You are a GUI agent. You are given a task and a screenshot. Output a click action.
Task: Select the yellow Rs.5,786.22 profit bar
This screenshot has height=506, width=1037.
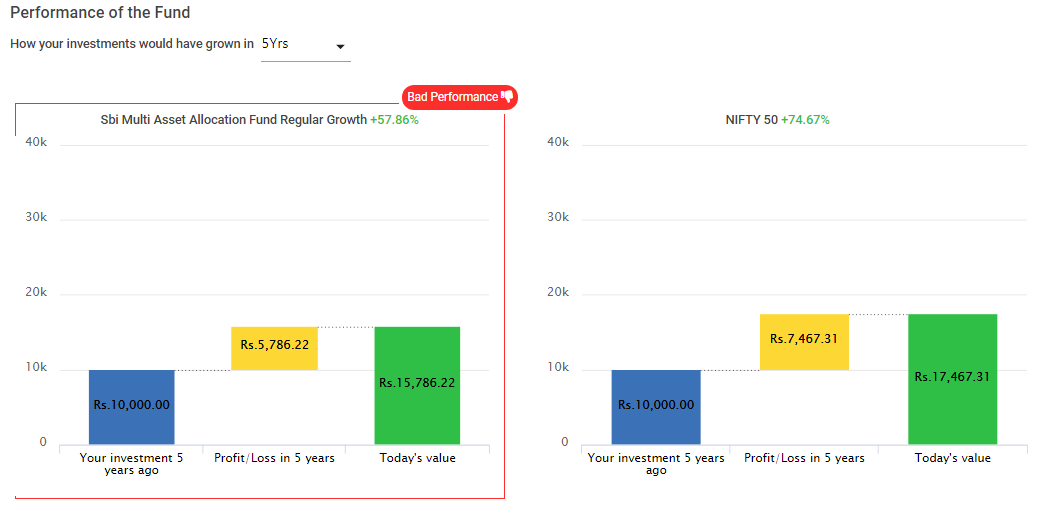[274, 348]
